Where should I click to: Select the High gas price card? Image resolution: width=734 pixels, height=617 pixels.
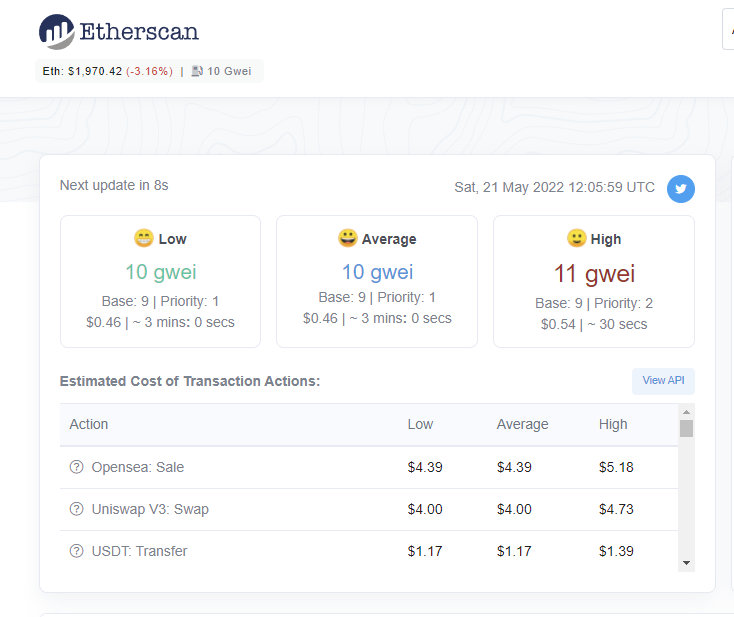[x=594, y=281]
